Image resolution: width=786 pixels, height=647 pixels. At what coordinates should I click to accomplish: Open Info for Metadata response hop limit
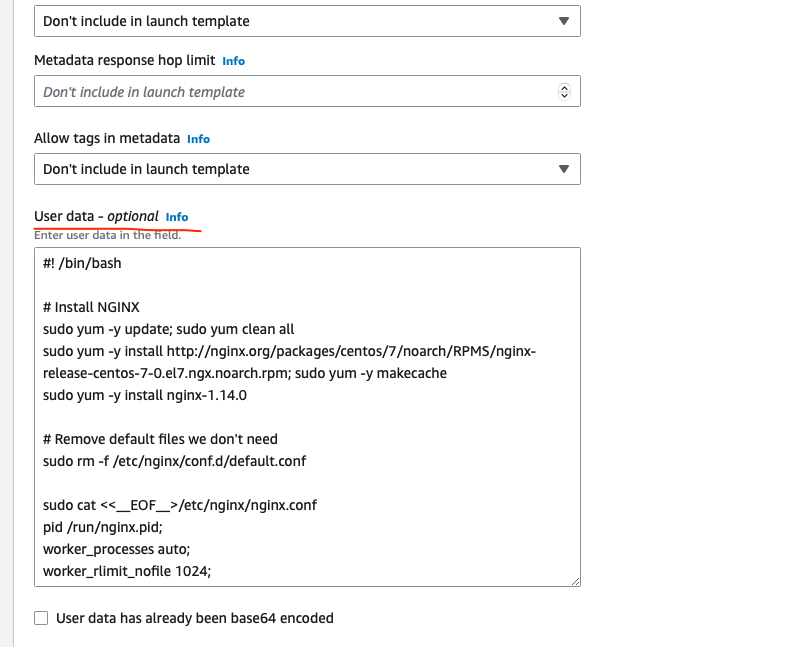click(234, 61)
